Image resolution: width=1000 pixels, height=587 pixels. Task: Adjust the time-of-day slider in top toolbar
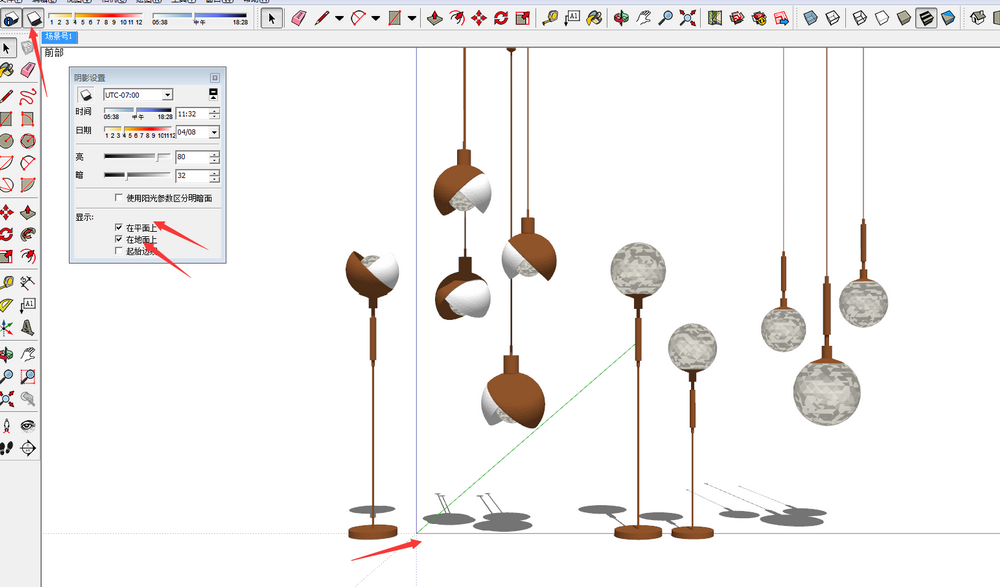tap(200, 19)
